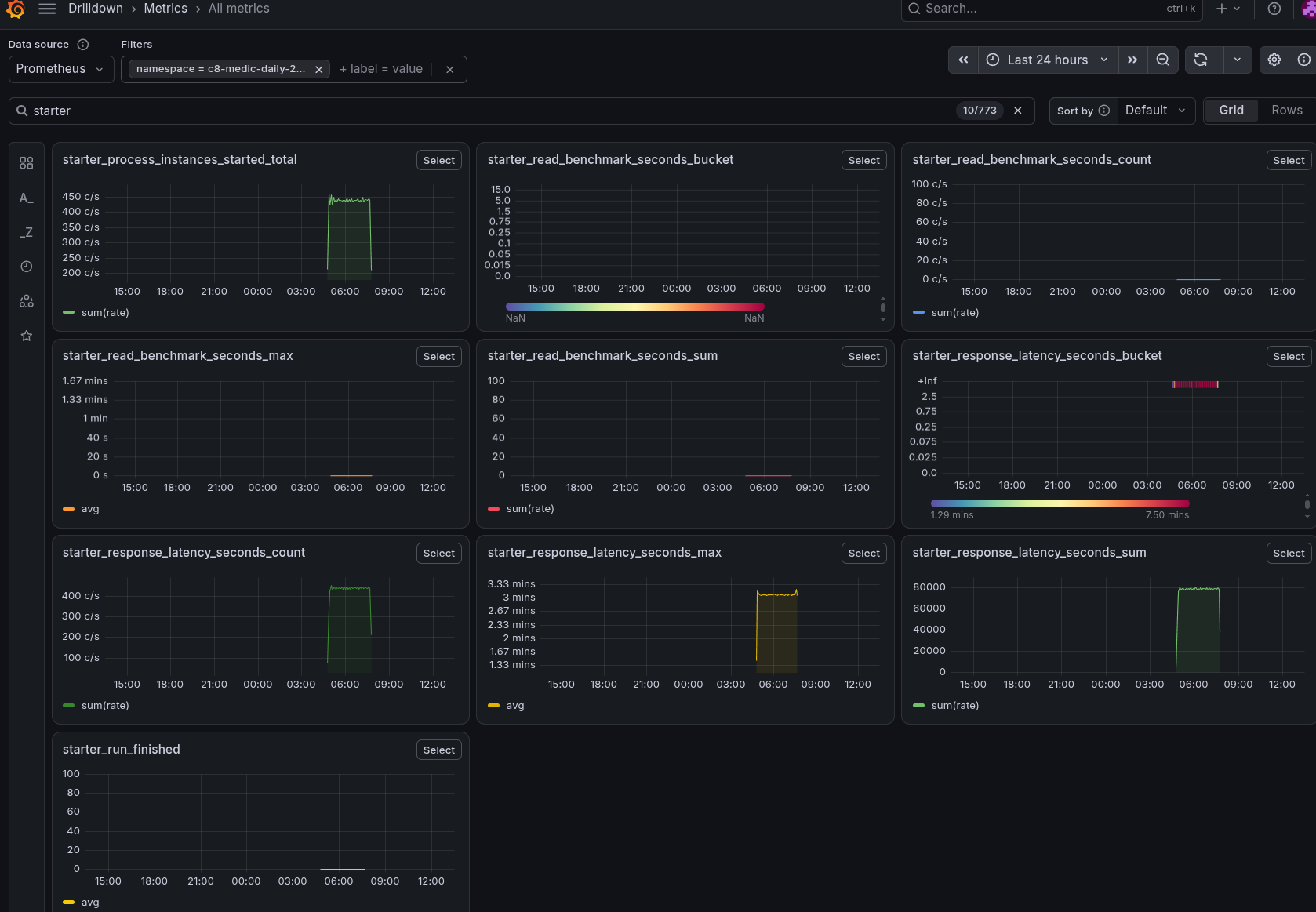Screen dimensions: 1316x912
Task: Remove the namespace filter chip
Action: point(319,69)
